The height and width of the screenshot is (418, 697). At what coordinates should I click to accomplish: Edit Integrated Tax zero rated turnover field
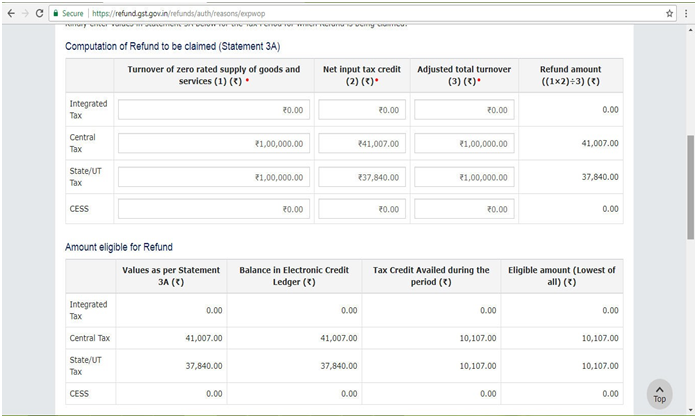[x=212, y=110]
